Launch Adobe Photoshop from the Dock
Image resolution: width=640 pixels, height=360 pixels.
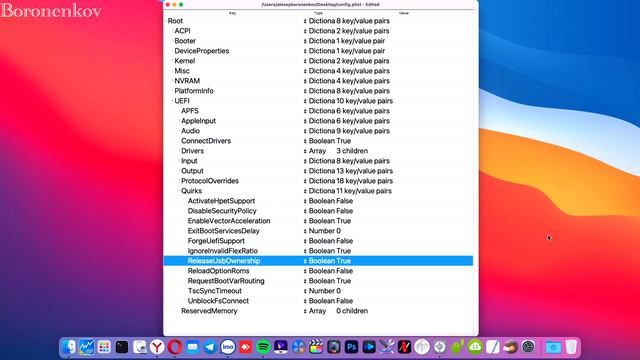(x=351, y=347)
